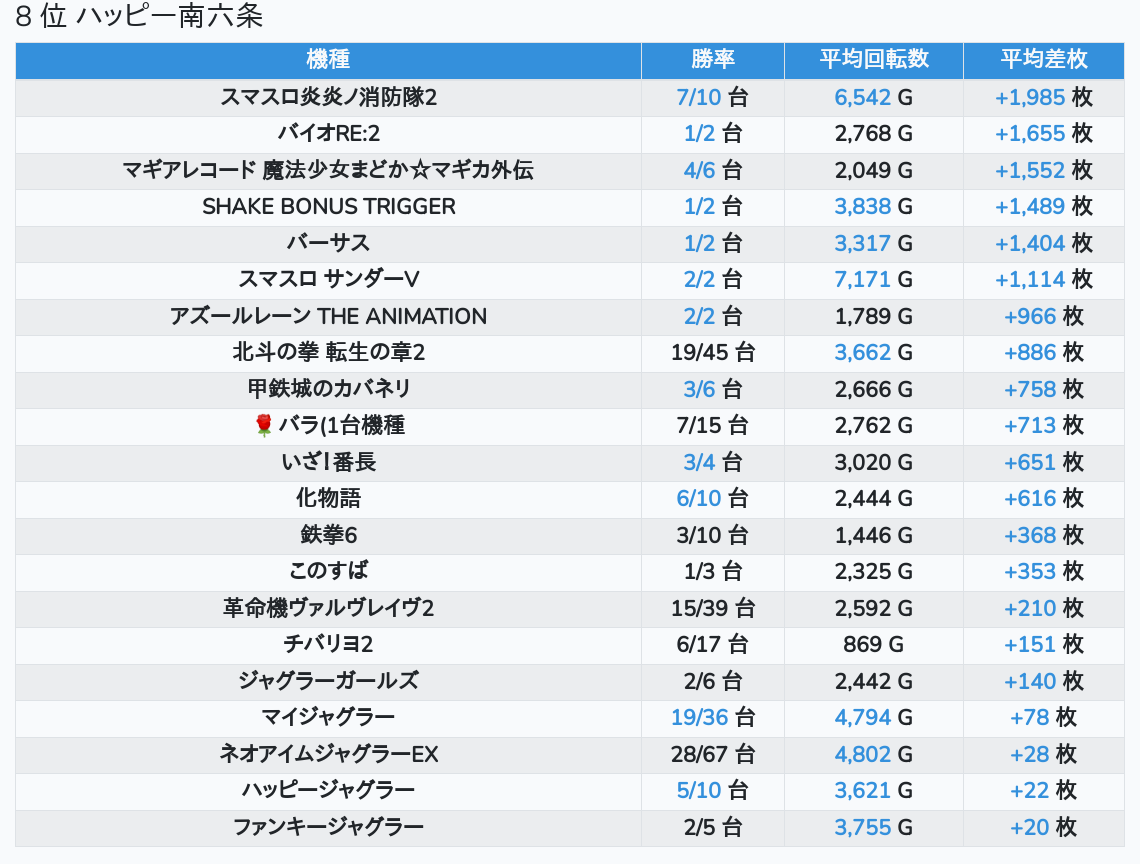Image resolution: width=1140 pixels, height=864 pixels.
Task: Select the 革命機ヴァルヴレイヴ2 machine name
Action: (328, 608)
